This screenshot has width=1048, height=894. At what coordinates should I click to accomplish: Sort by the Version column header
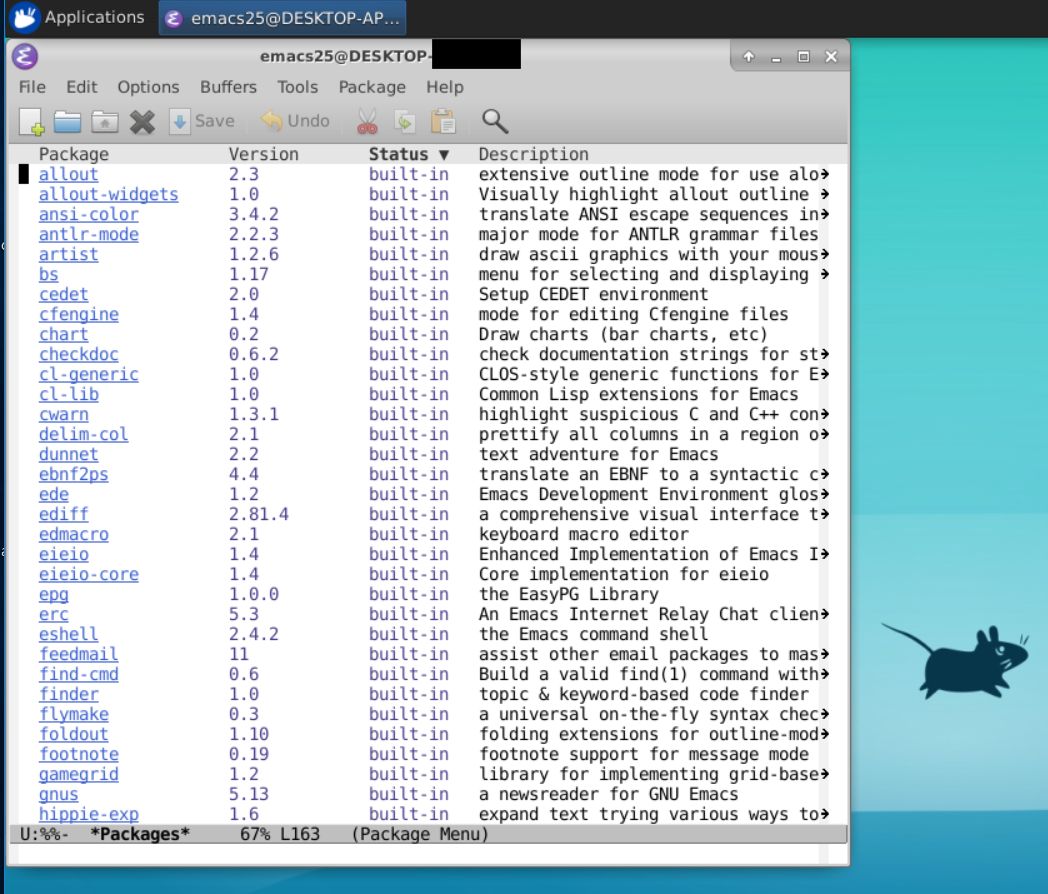pyautogui.click(x=263, y=154)
